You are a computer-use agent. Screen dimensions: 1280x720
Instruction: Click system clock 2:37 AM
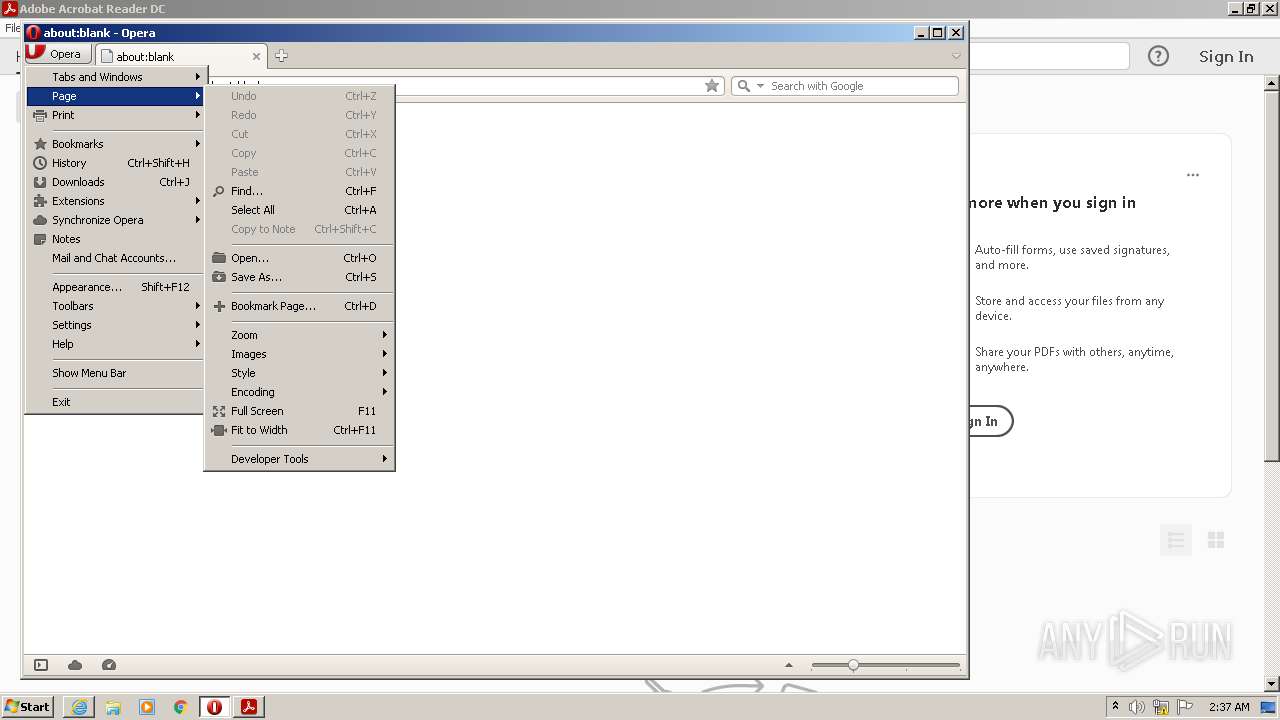[1229, 707]
